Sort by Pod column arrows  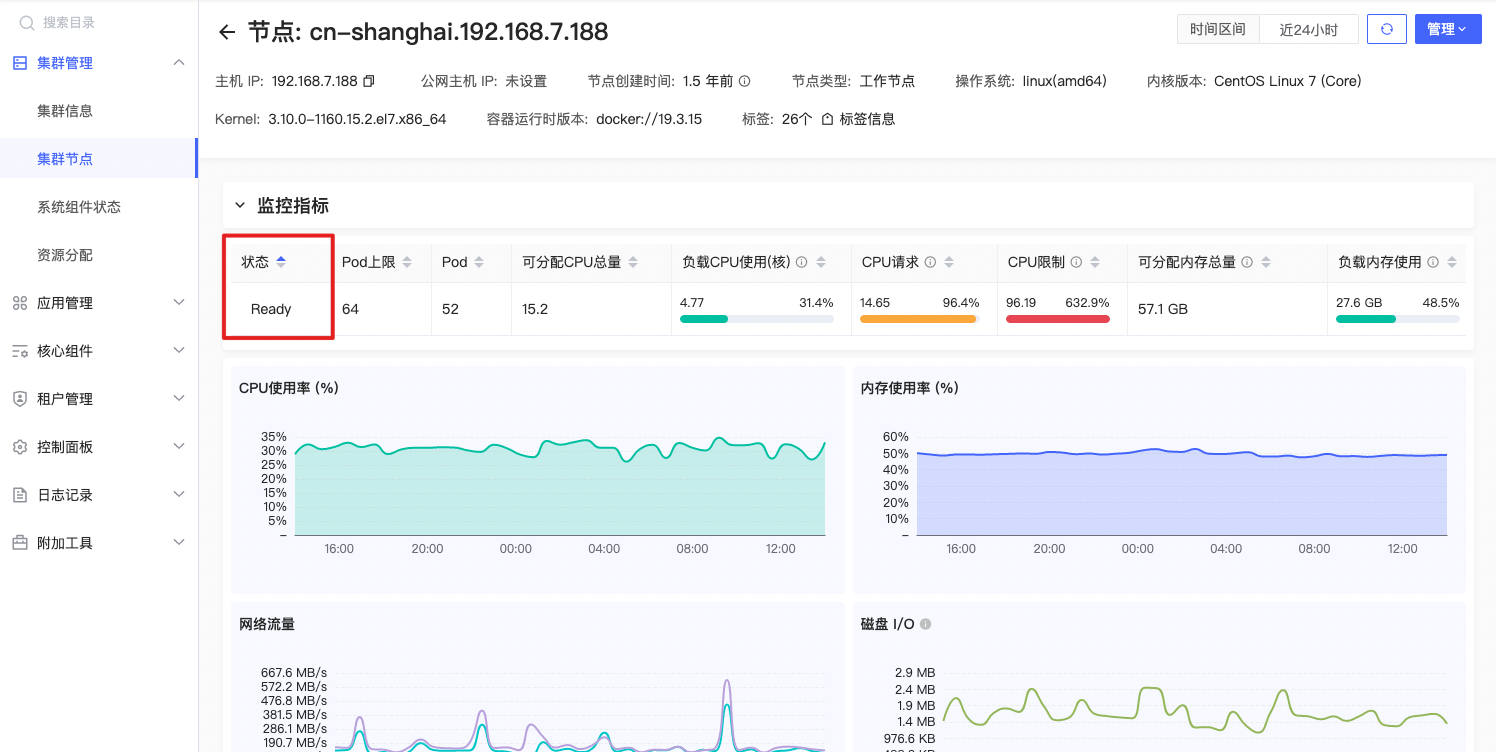pyautogui.click(x=479, y=262)
